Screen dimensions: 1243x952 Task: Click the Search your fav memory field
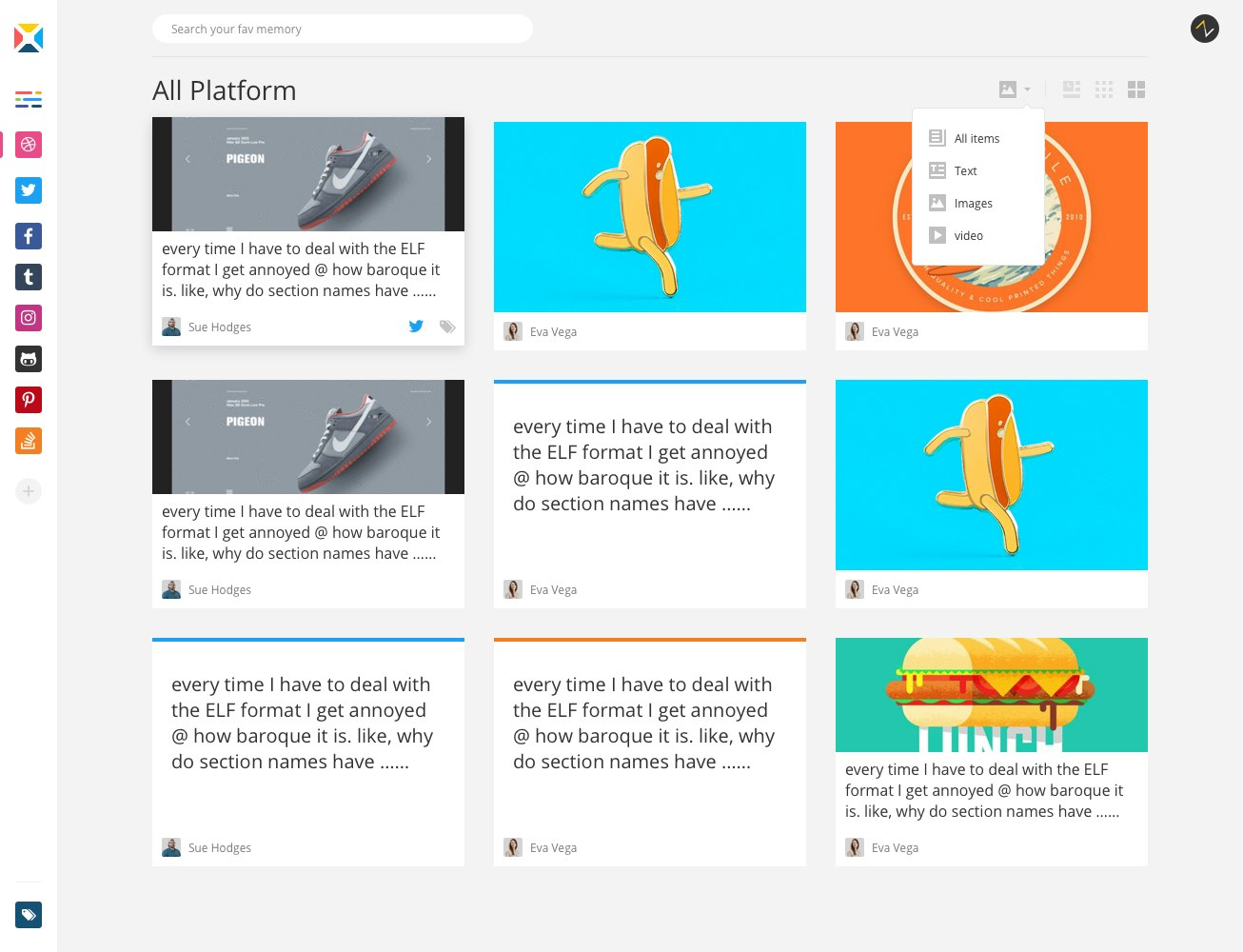343,29
